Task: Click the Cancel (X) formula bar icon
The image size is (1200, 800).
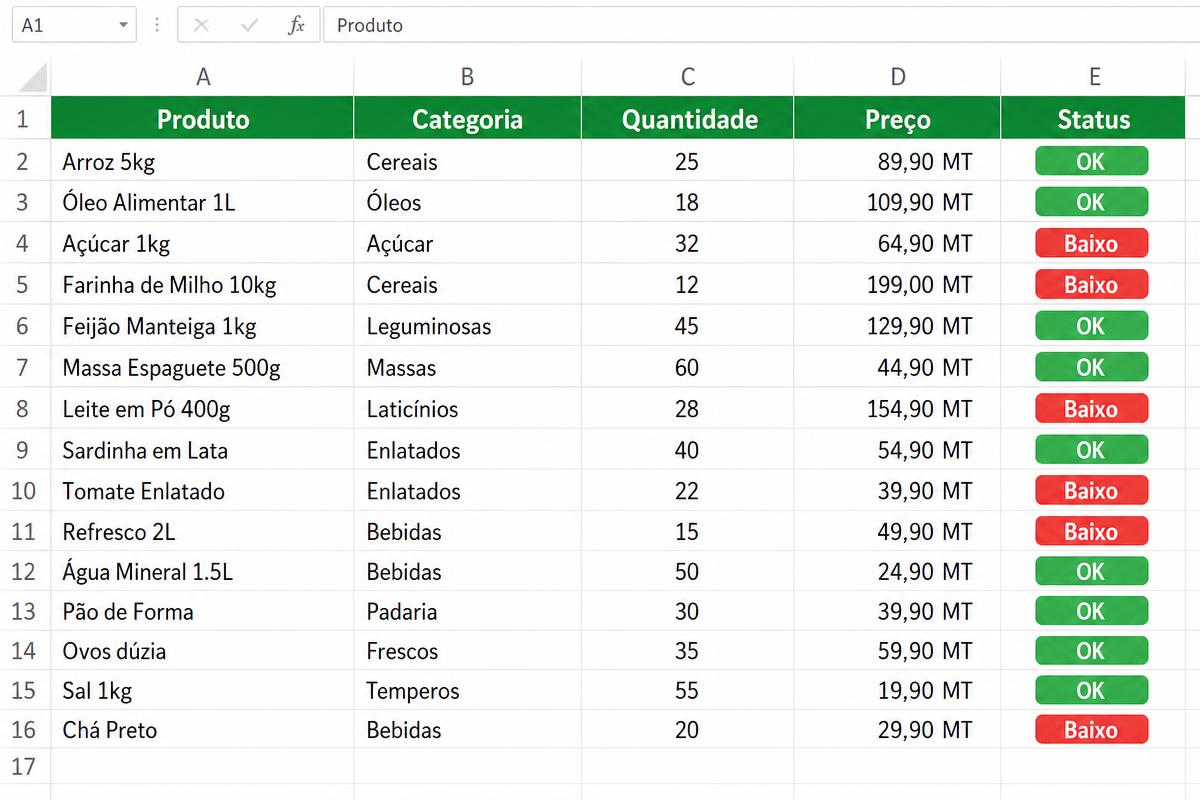Action: (x=201, y=25)
